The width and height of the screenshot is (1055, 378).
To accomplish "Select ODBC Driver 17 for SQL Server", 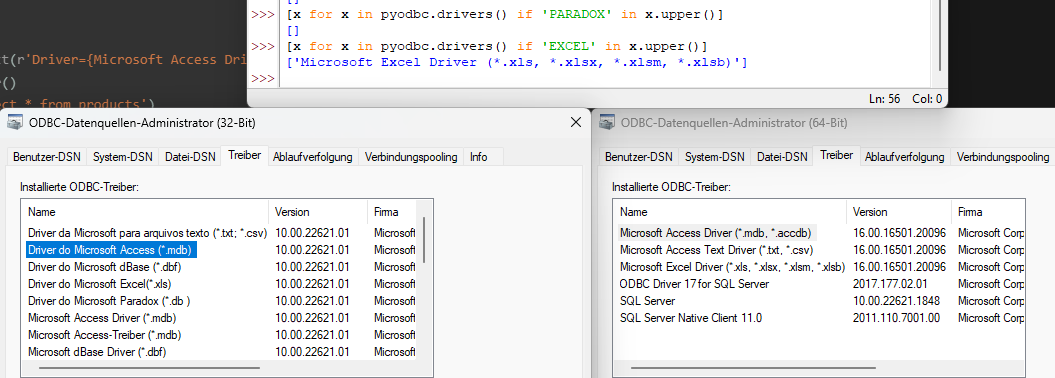I will [820, 284].
